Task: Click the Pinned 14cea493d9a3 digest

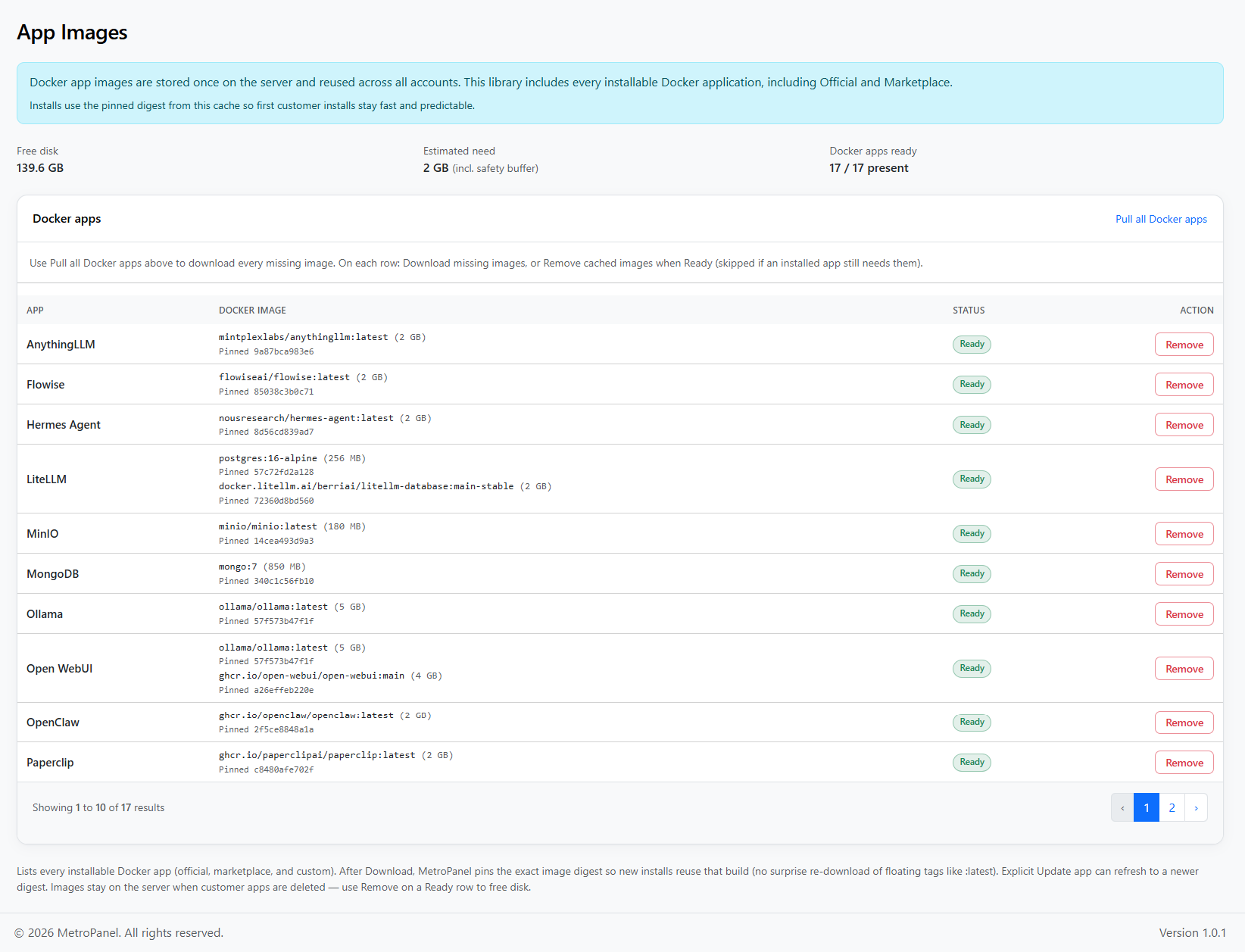Action: (266, 541)
